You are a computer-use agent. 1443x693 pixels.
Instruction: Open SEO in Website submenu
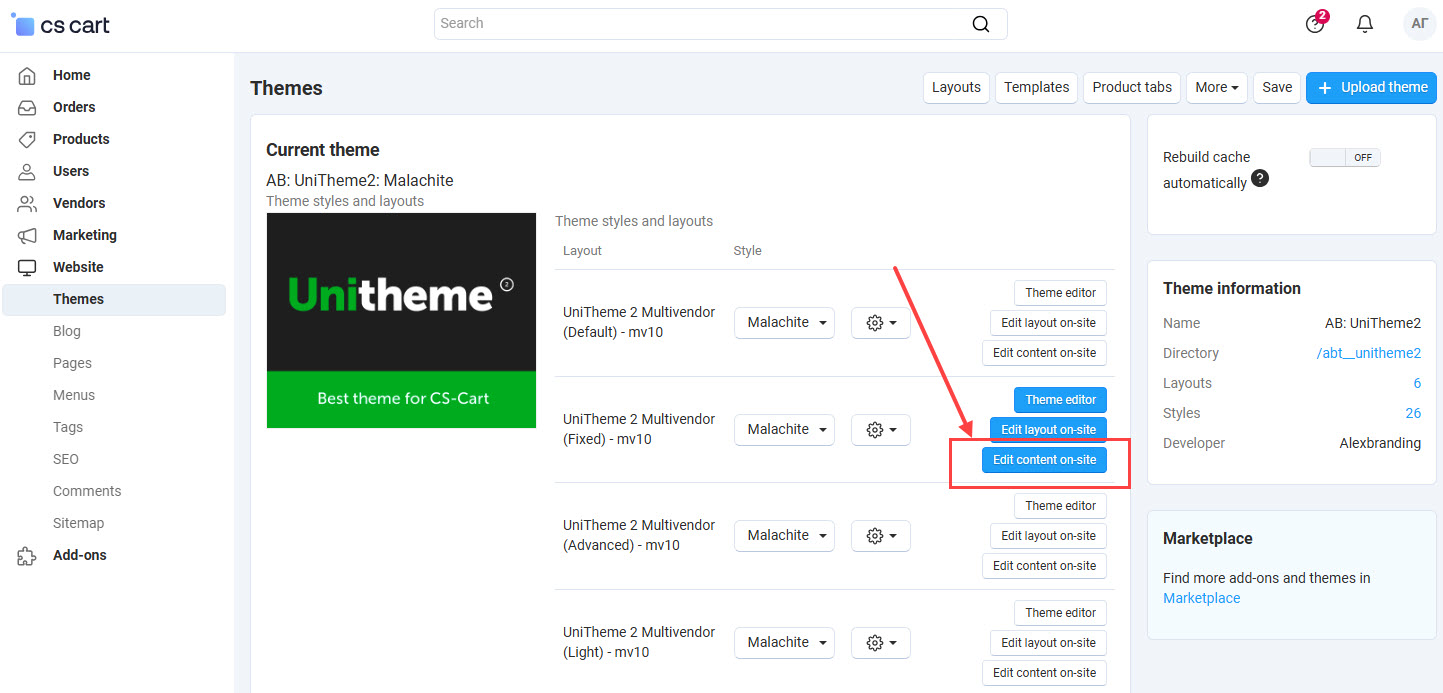click(x=66, y=459)
